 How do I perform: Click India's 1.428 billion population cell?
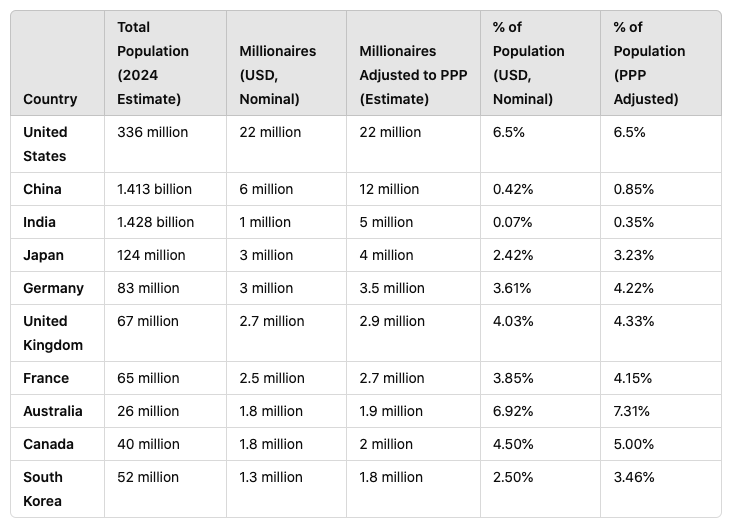155,222
